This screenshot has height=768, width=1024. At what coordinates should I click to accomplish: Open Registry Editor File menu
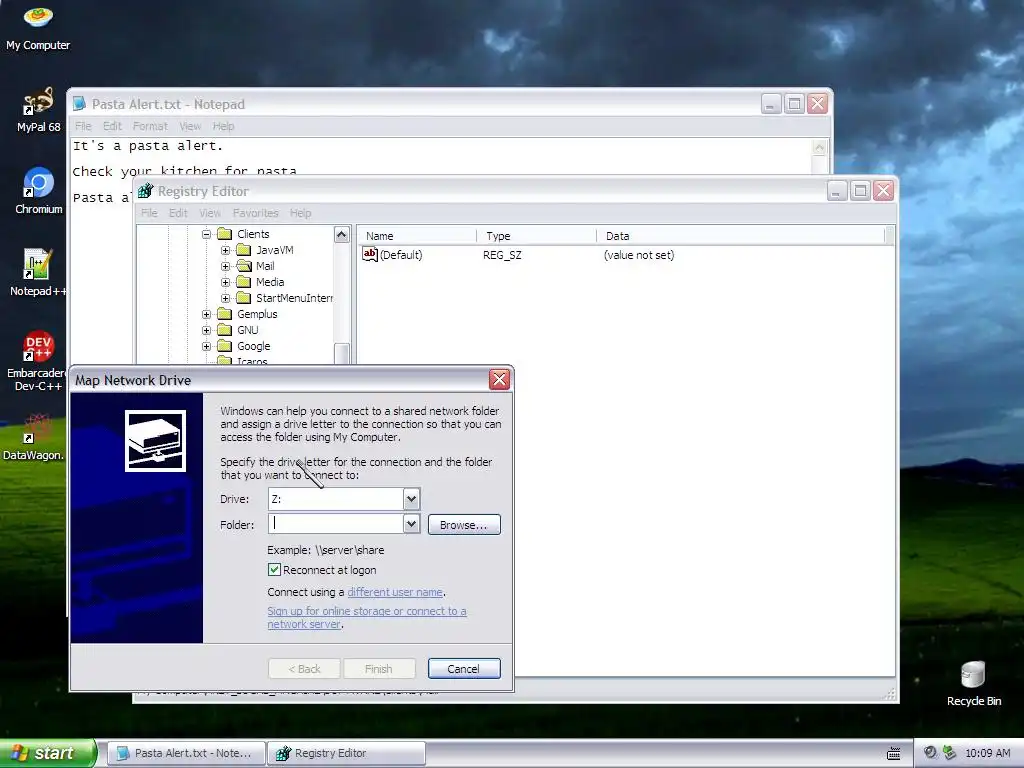[x=149, y=213]
